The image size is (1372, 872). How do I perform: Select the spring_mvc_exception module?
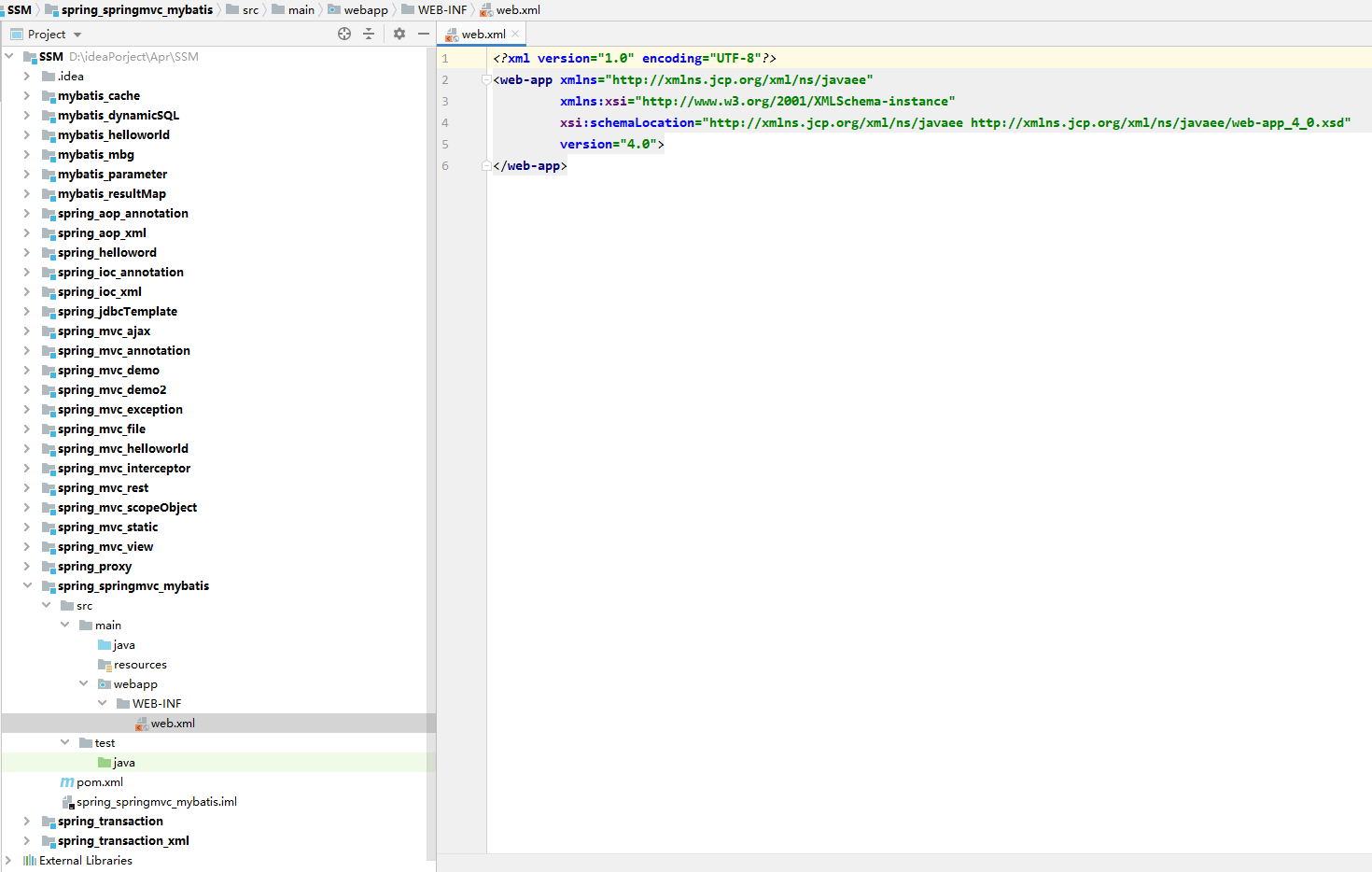[119, 409]
